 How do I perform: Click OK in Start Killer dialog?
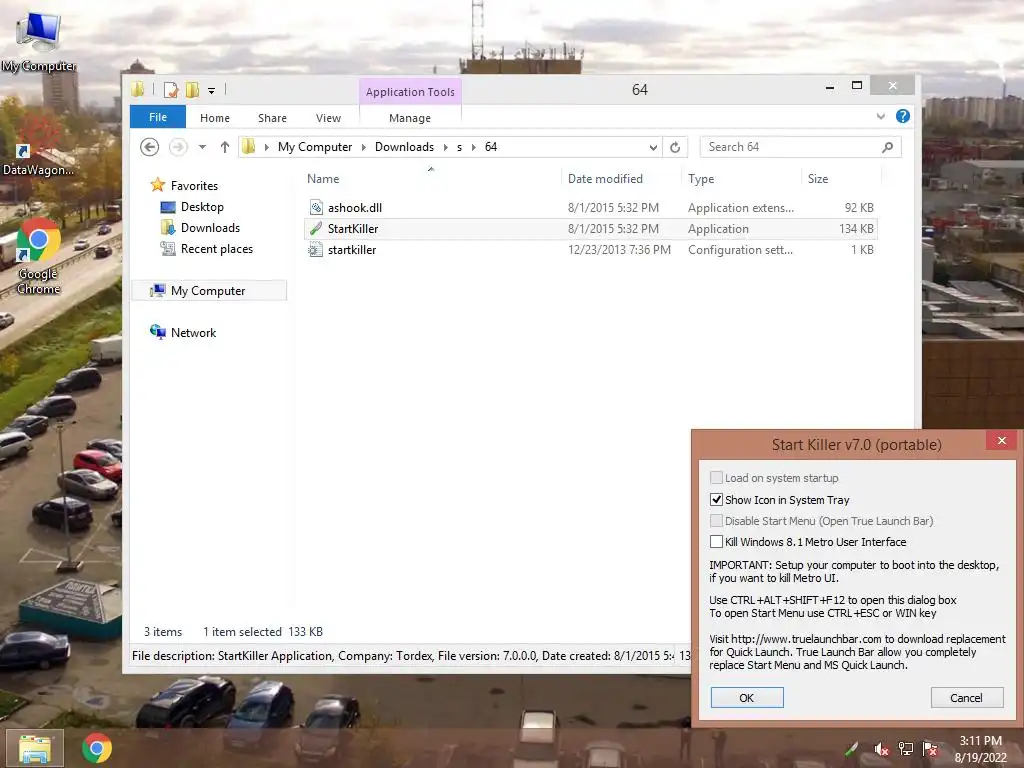pos(747,697)
